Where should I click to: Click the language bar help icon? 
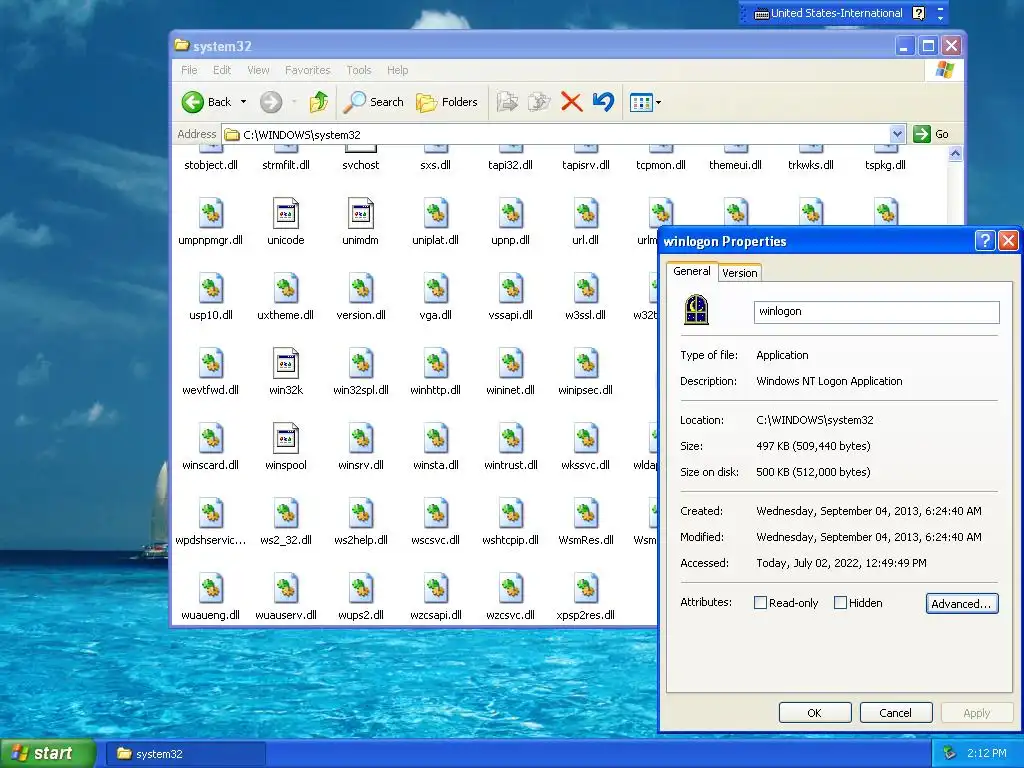tap(918, 13)
